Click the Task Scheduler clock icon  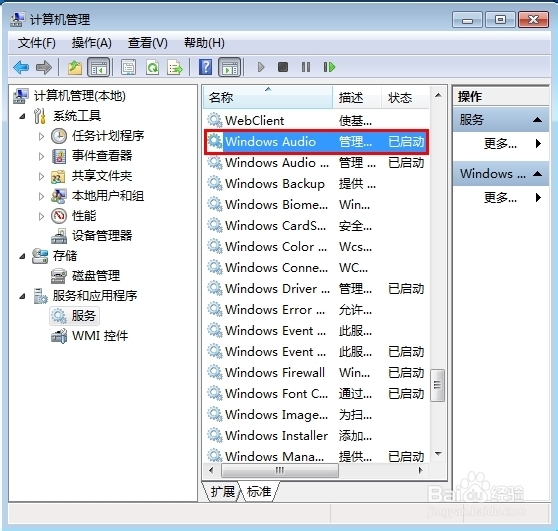tap(59, 136)
